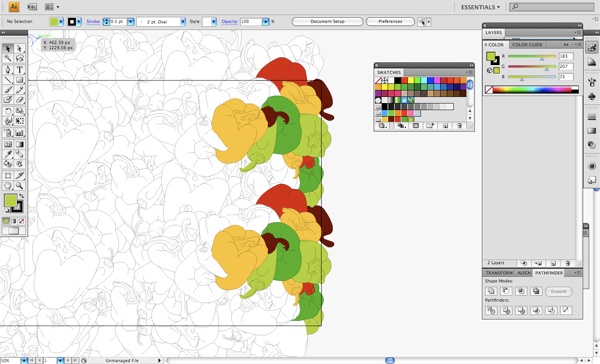This screenshot has height=364, width=600.
Task: Open the ESSENTIALS workspace switcher
Action: pyautogui.click(x=480, y=7)
